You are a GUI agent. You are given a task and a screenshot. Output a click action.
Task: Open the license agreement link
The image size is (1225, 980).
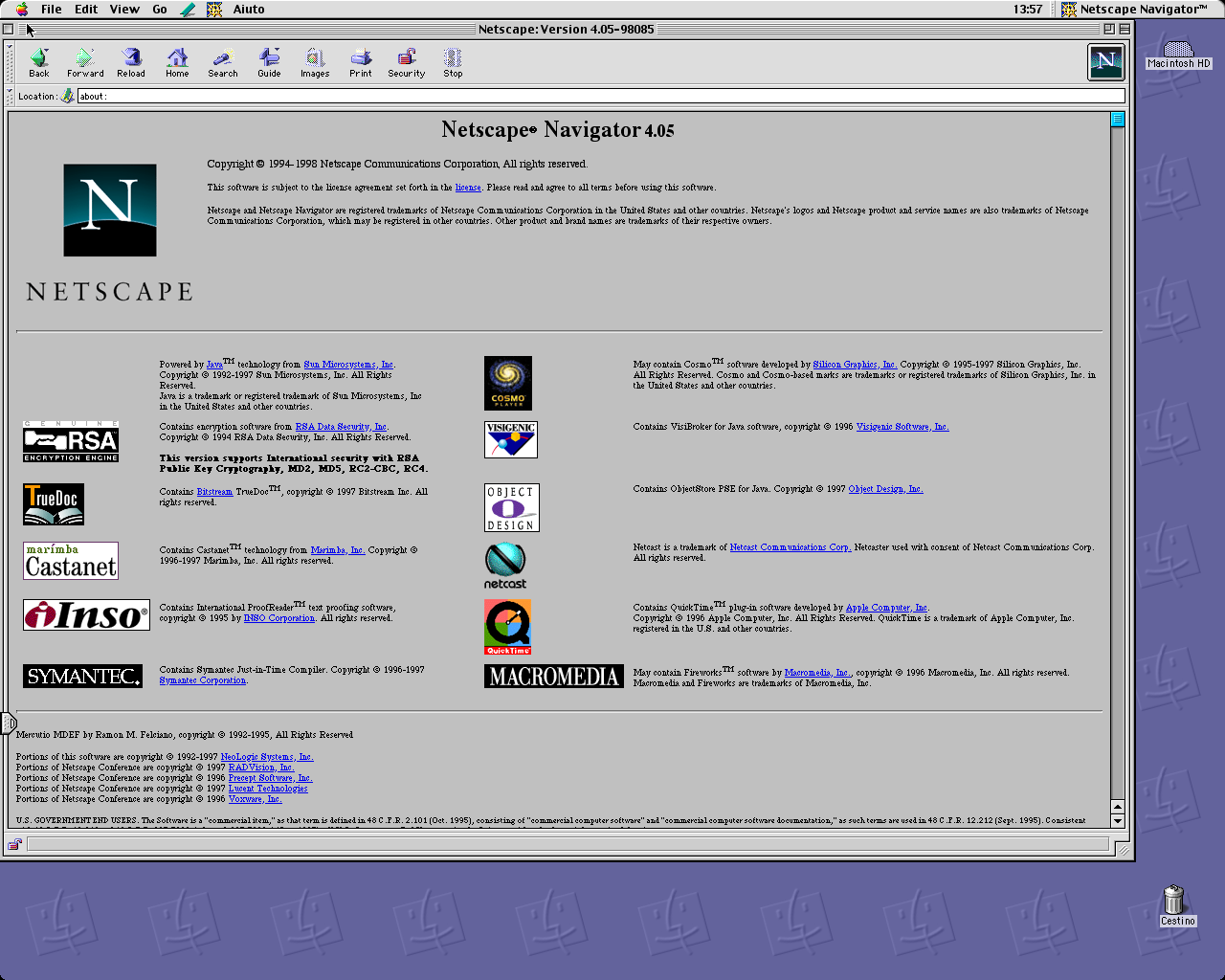coord(468,188)
